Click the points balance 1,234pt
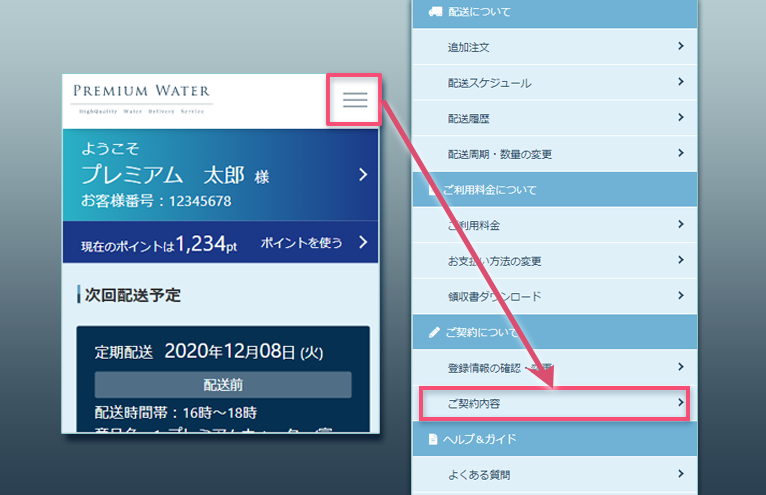The width and height of the screenshot is (766, 495). point(206,244)
